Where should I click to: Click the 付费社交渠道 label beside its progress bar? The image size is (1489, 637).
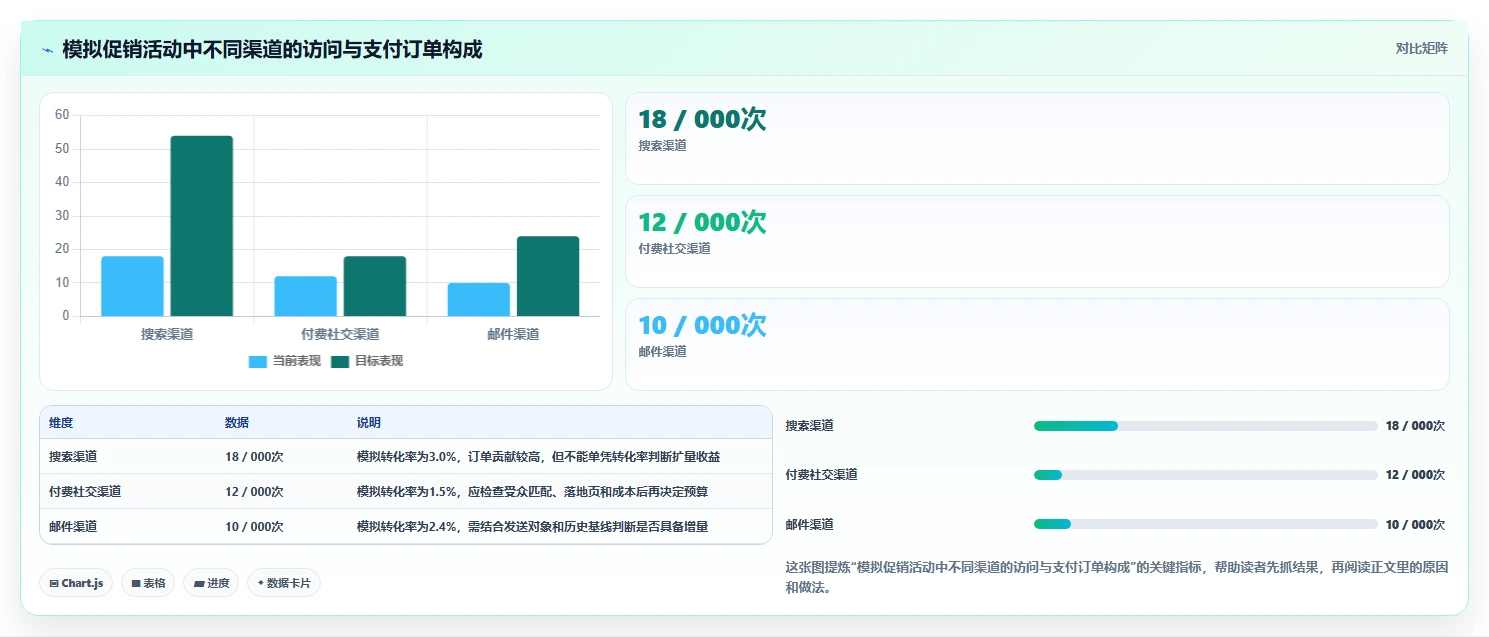(822, 475)
